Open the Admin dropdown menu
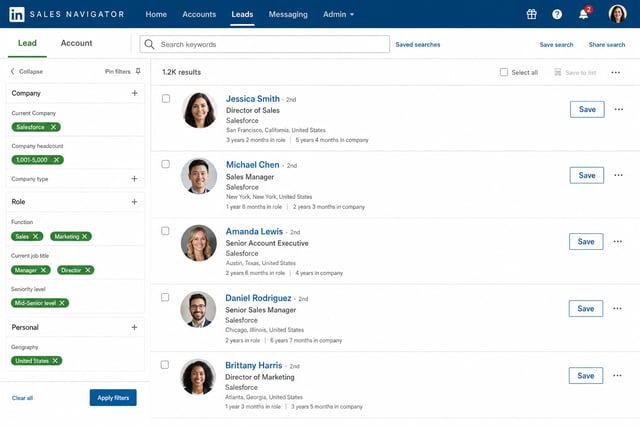640x426 pixels. [338, 14]
